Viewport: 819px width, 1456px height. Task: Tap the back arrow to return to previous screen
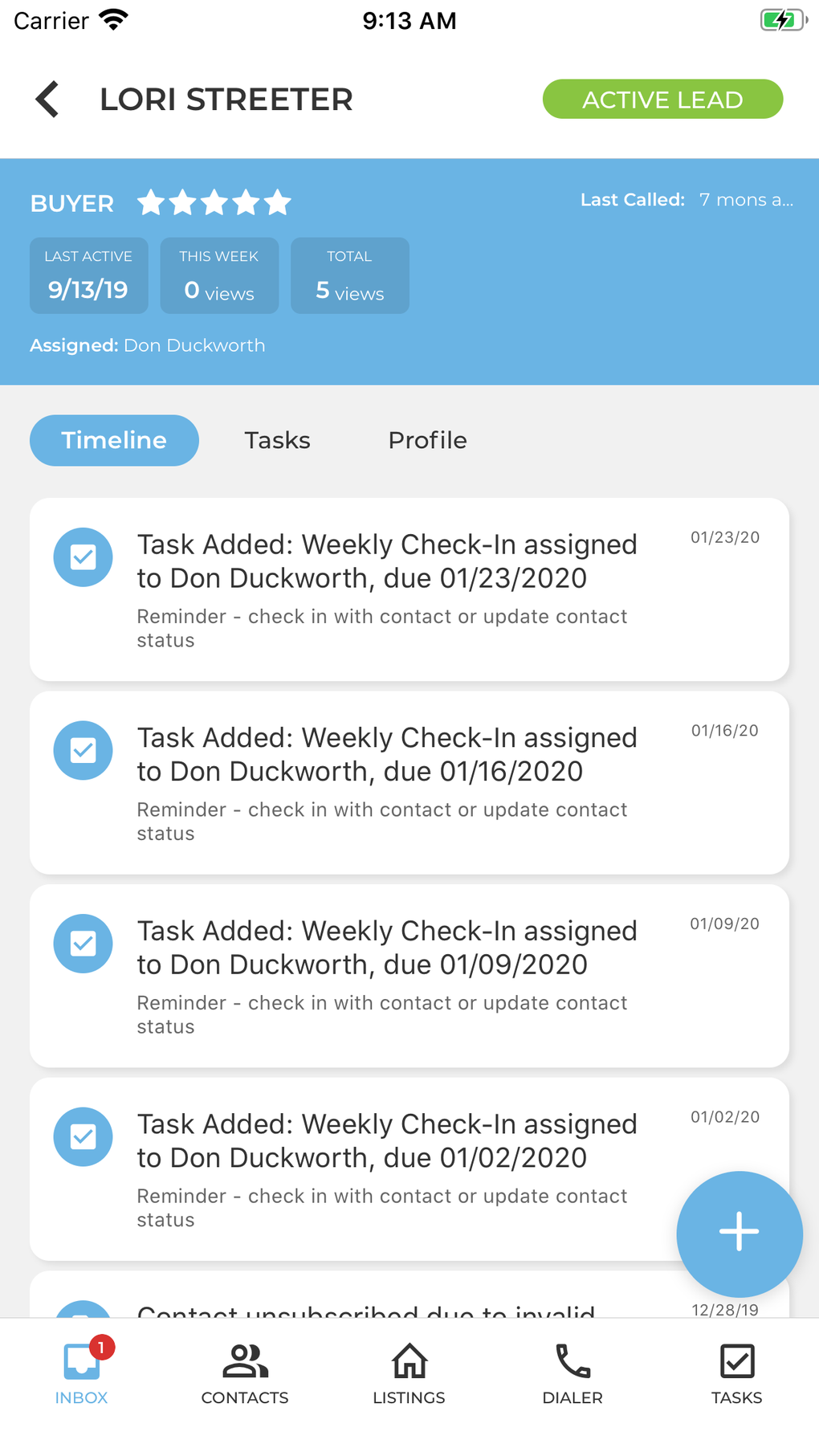pyautogui.click(x=46, y=99)
